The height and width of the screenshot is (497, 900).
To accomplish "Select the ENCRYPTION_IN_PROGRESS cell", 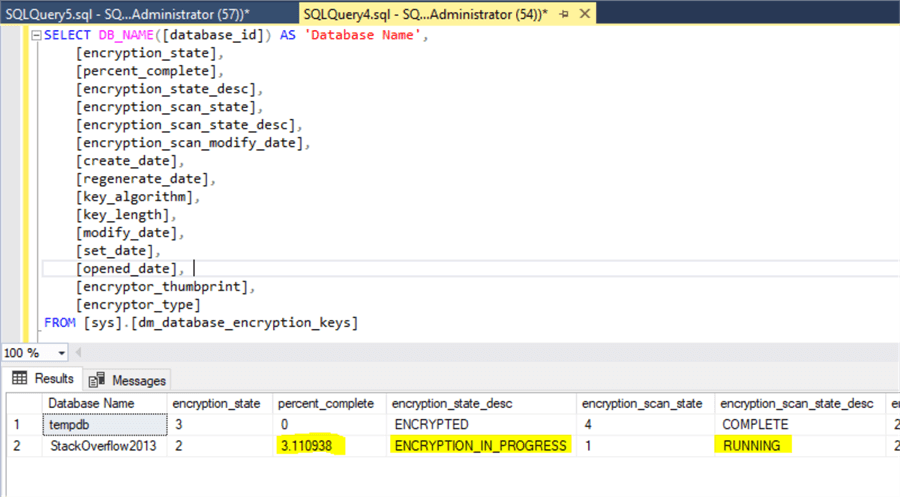I will (481, 445).
